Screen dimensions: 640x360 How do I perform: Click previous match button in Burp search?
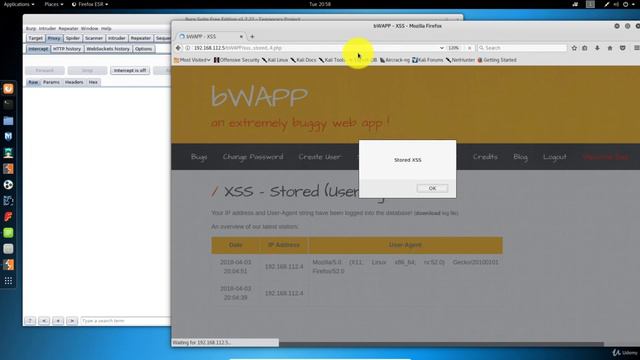(x=44, y=321)
